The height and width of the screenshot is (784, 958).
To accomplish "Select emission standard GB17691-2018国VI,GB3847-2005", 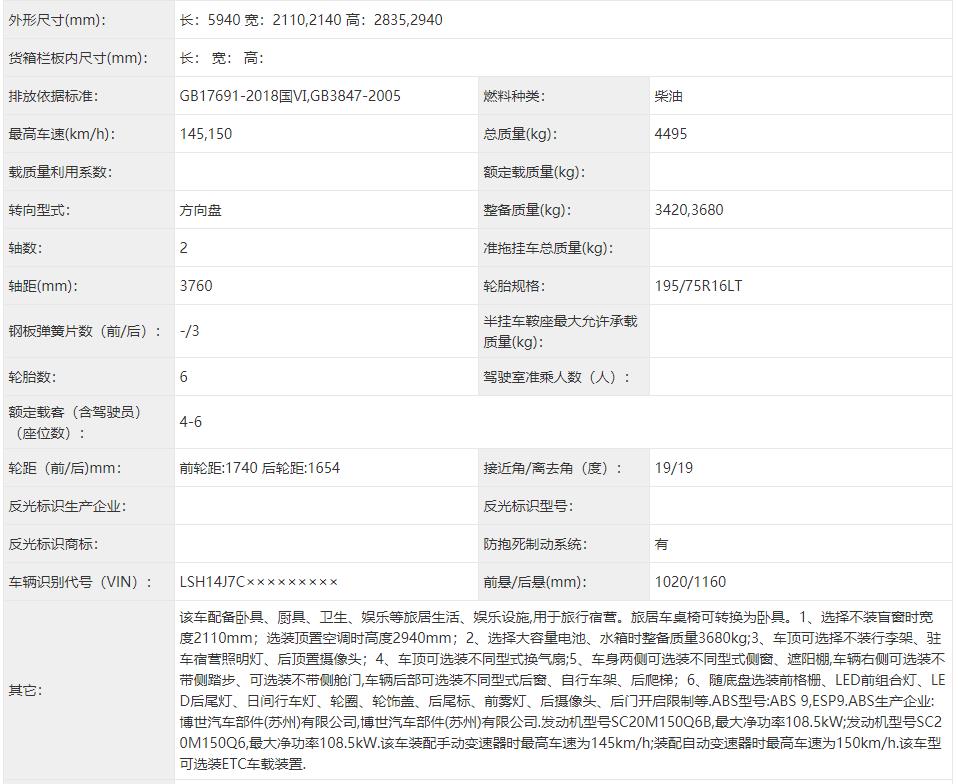I will click(x=290, y=96).
